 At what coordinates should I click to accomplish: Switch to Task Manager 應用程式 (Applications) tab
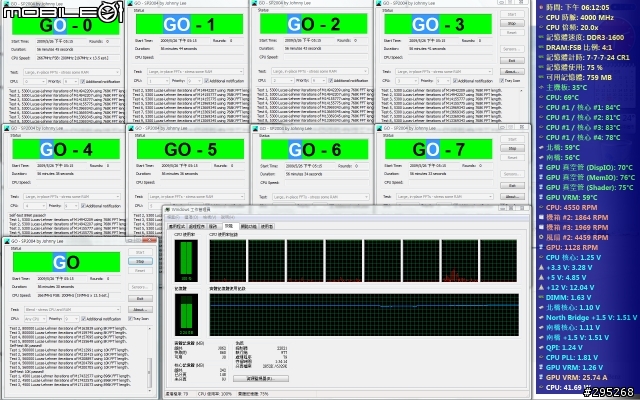[x=177, y=226]
